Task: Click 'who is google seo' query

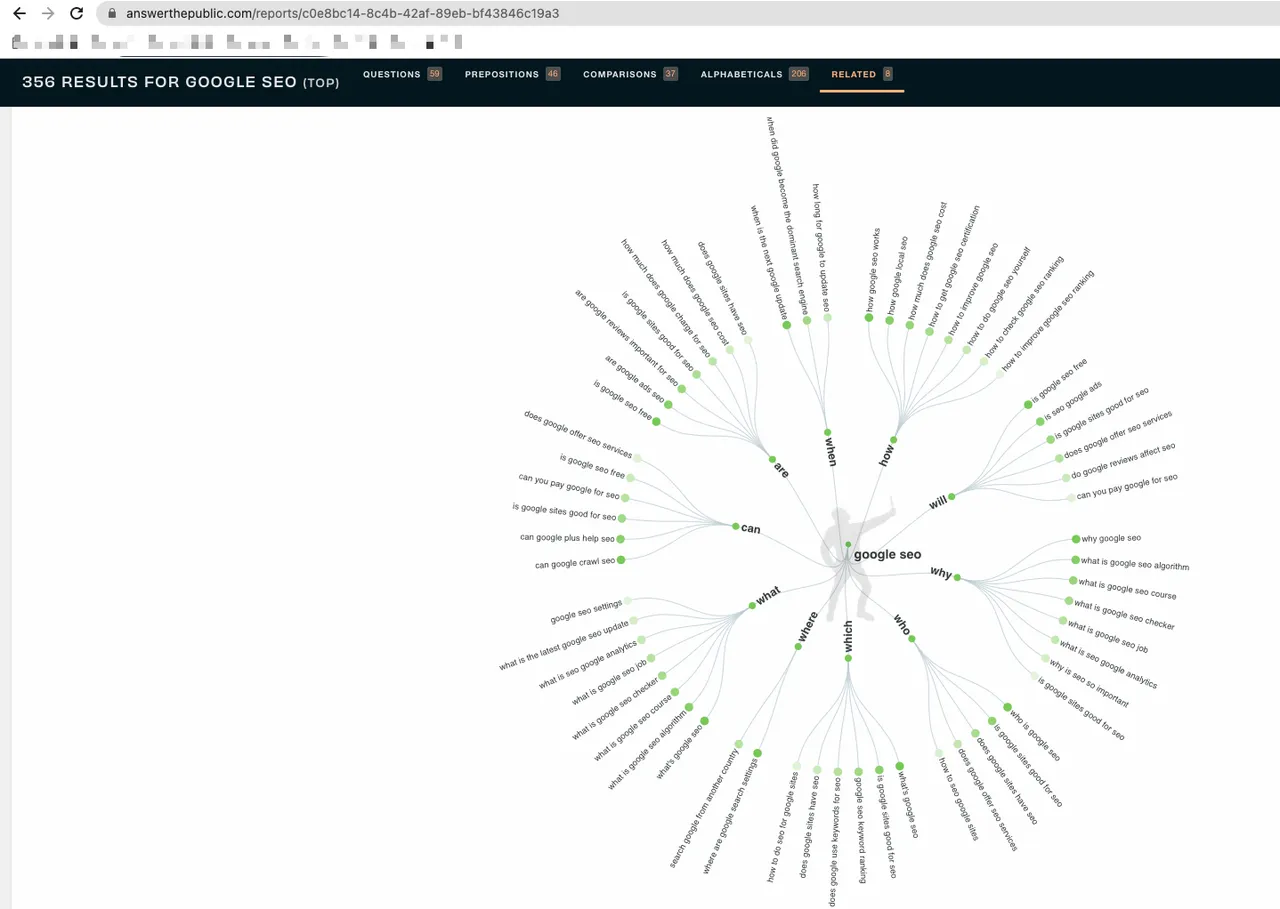Action: point(1034,736)
